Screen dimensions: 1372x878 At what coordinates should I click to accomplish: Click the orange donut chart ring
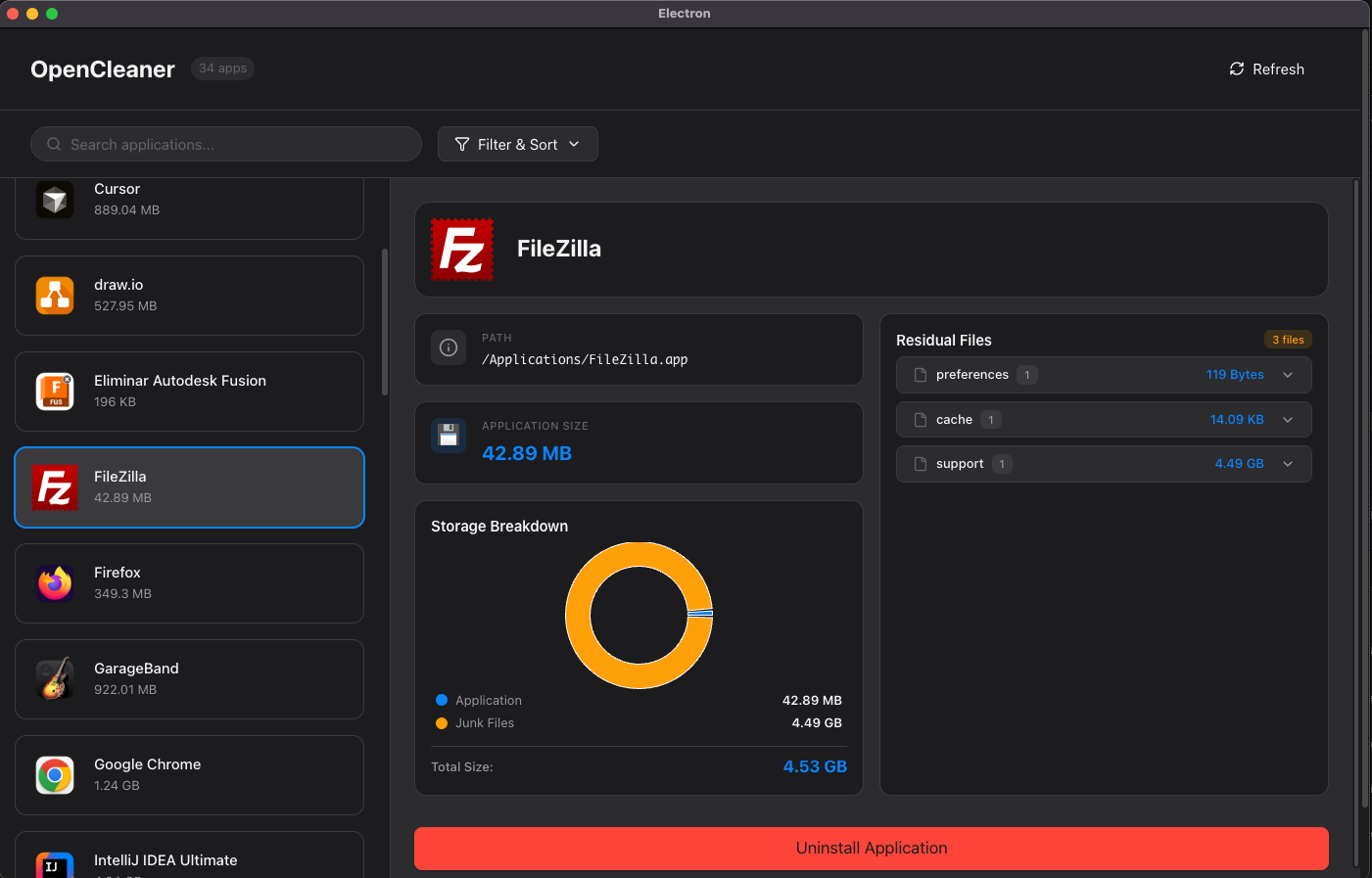578,616
